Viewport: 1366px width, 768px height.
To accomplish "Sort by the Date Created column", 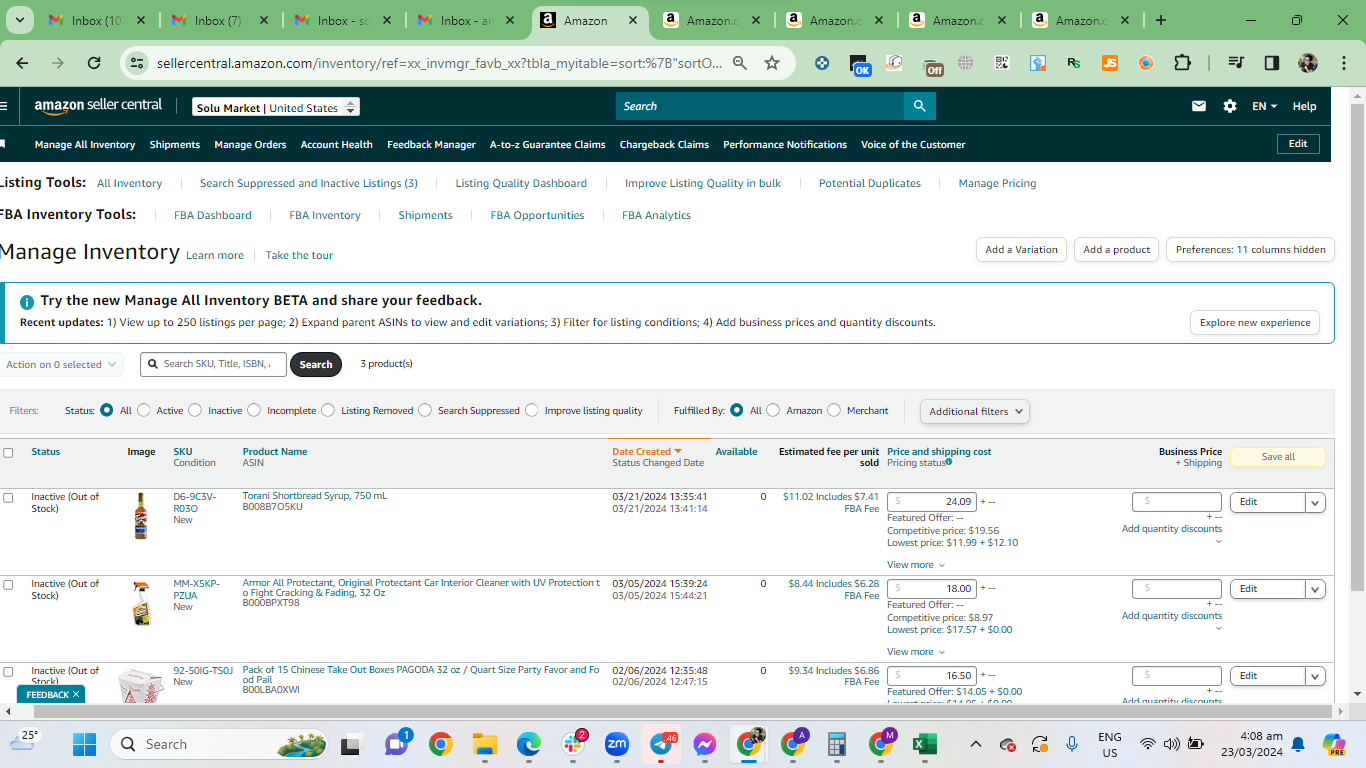I will (647, 452).
